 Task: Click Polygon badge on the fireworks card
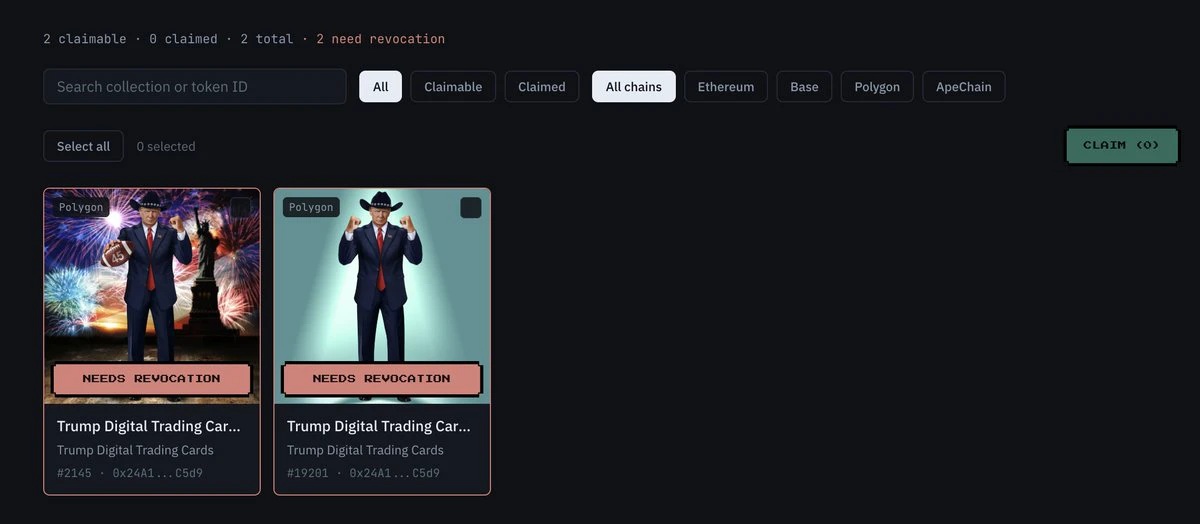point(81,207)
